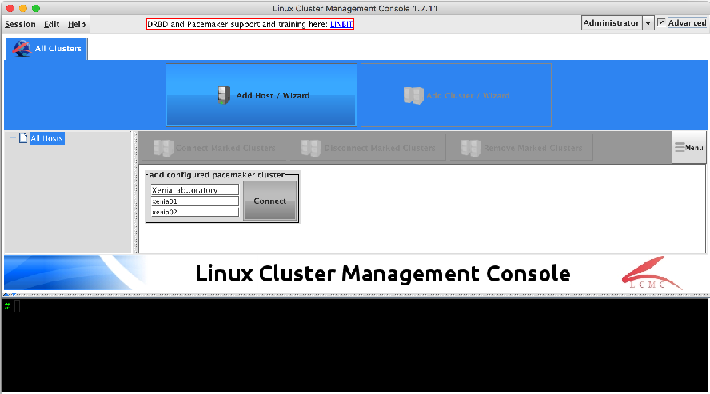
Task: Collapse the All Hosts tree node
Action: tap(13, 138)
